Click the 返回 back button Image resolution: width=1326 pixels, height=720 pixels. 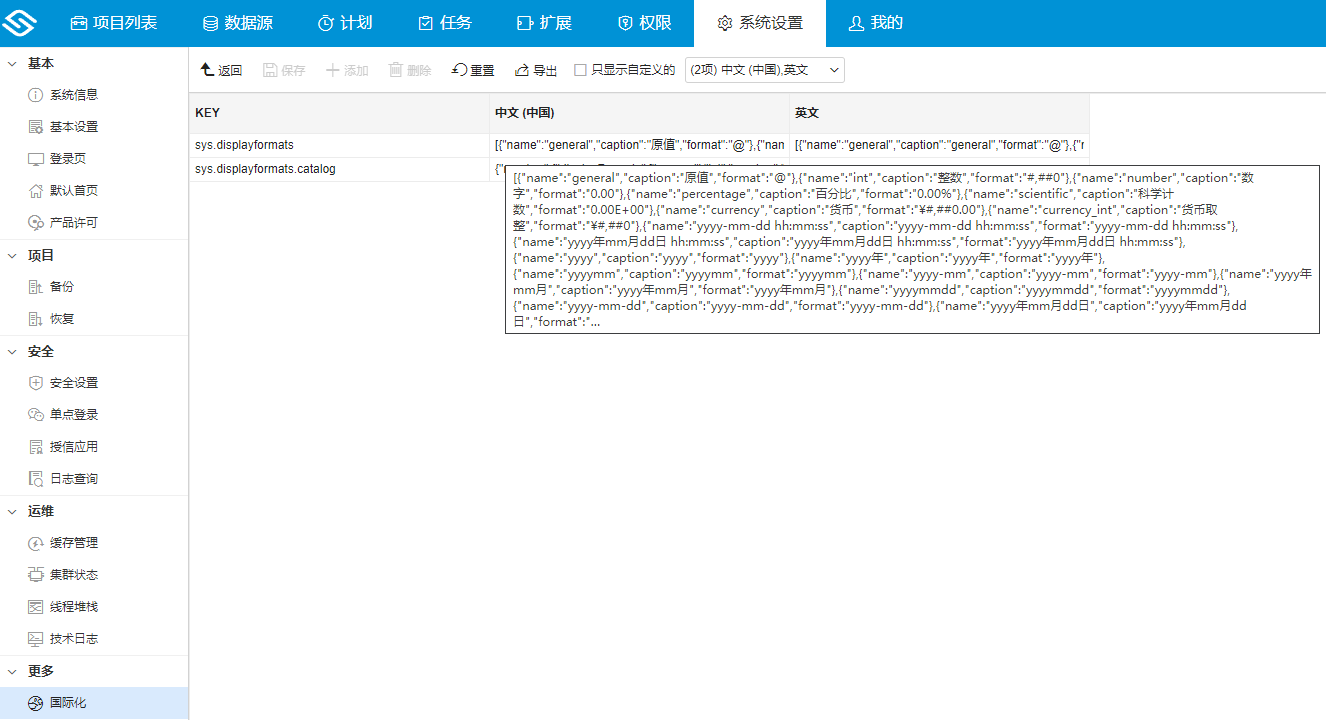coord(221,70)
